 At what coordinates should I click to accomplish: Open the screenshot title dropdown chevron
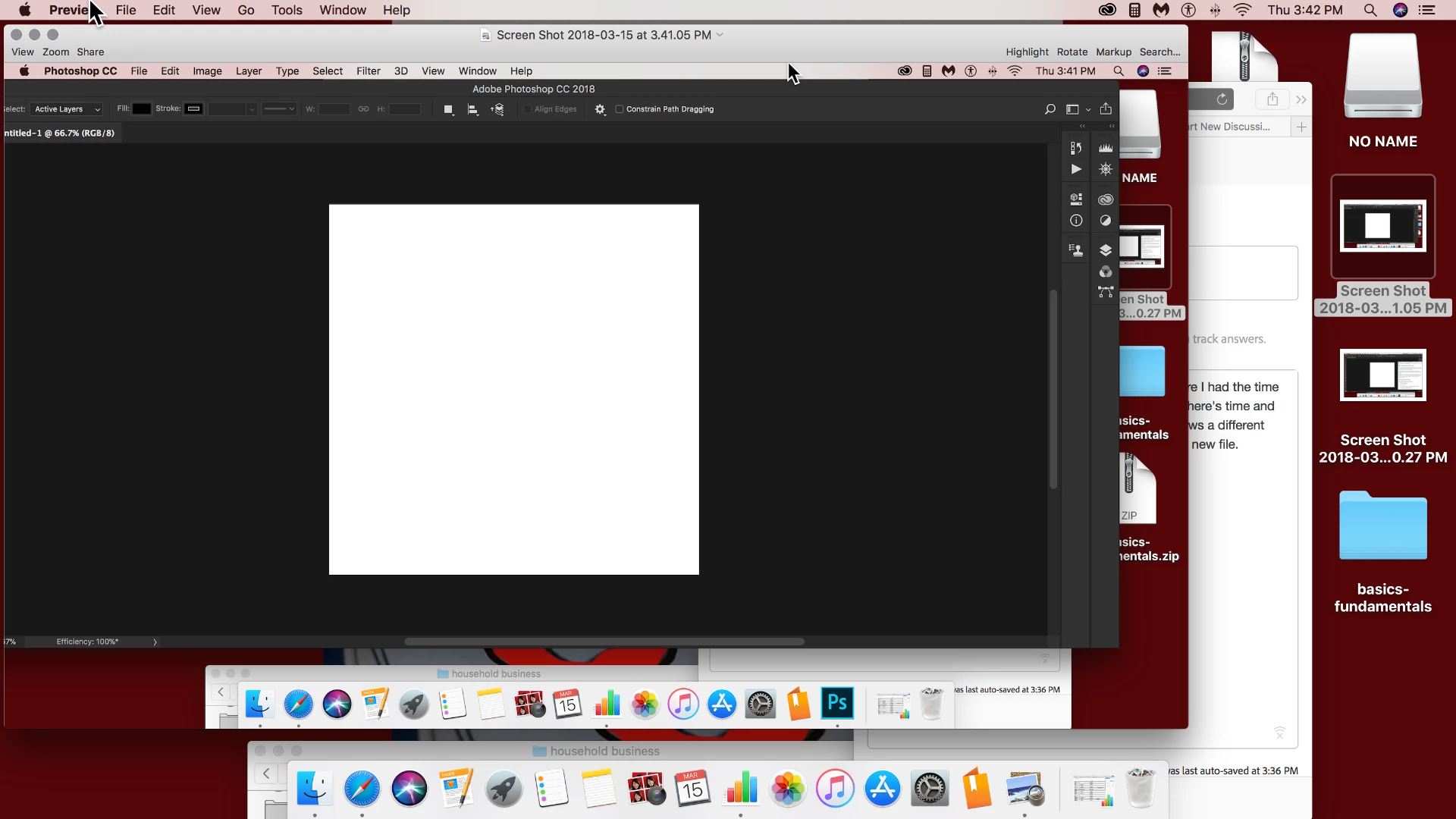(720, 35)
